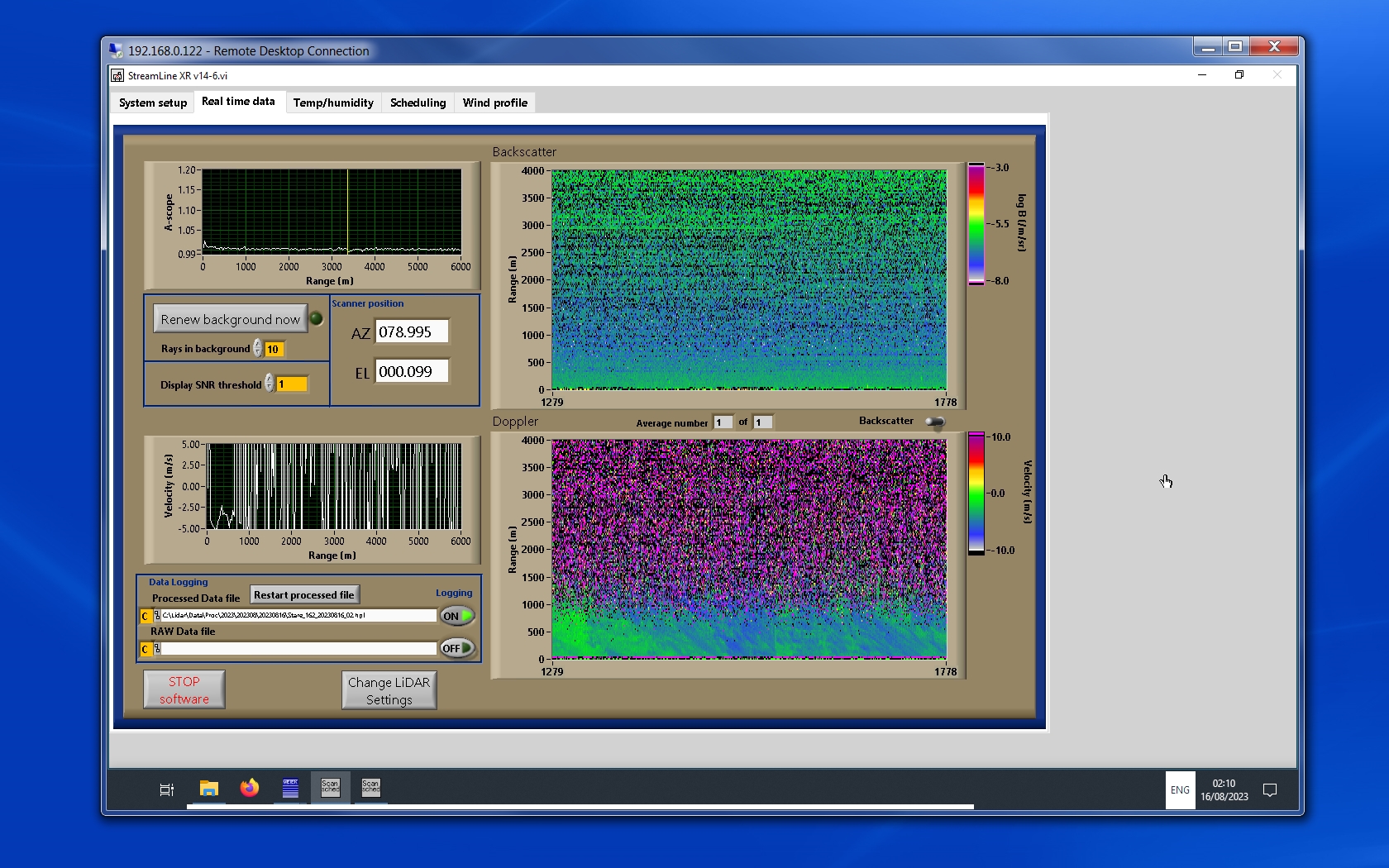Click the ENG language indicator in the tray

(x=1180, y=790)
